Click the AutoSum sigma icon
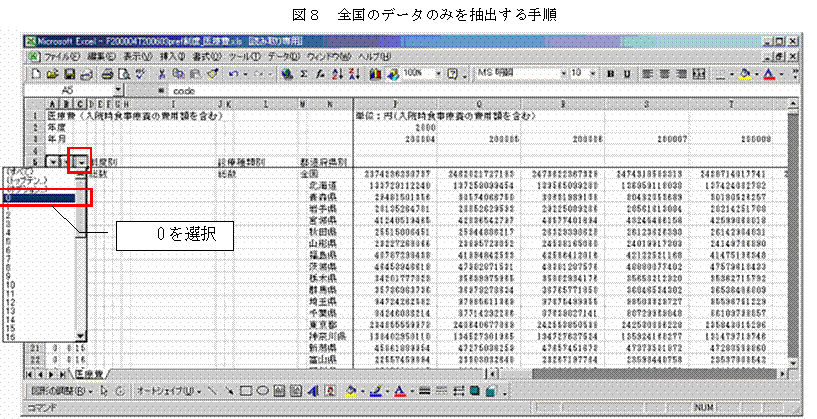Screen dimensions: 817x419 pyautogui.click(x=304, y=74)
